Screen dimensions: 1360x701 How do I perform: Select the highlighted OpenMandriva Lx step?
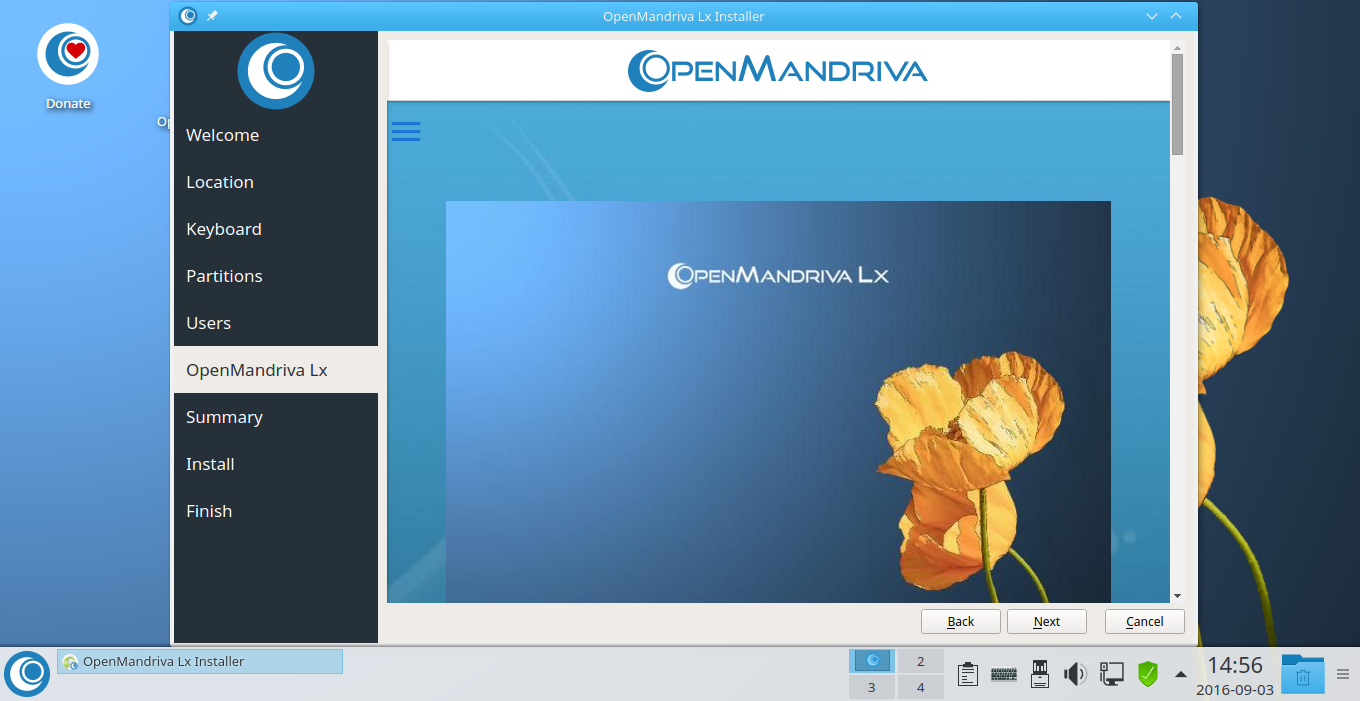276,370
